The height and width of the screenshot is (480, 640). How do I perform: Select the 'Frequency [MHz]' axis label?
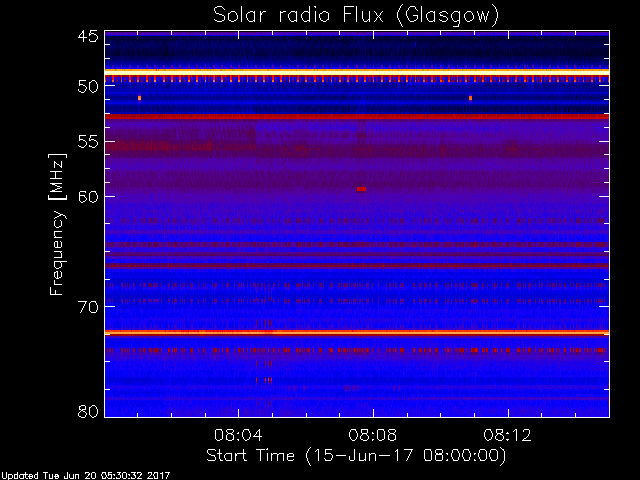pyautogui.click(x=57, y=224)
